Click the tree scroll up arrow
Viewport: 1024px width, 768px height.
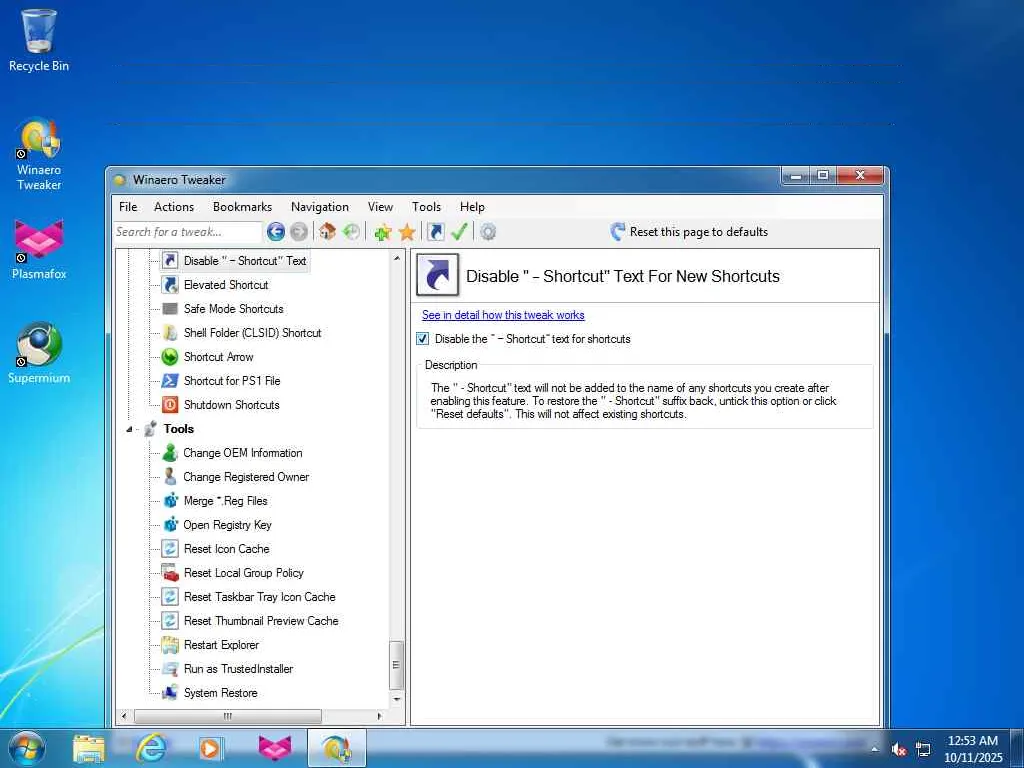coord(396,259)
